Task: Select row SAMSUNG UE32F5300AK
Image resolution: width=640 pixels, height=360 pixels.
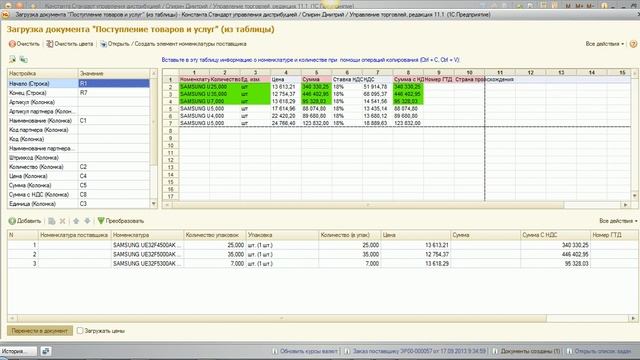Action: 322,264
